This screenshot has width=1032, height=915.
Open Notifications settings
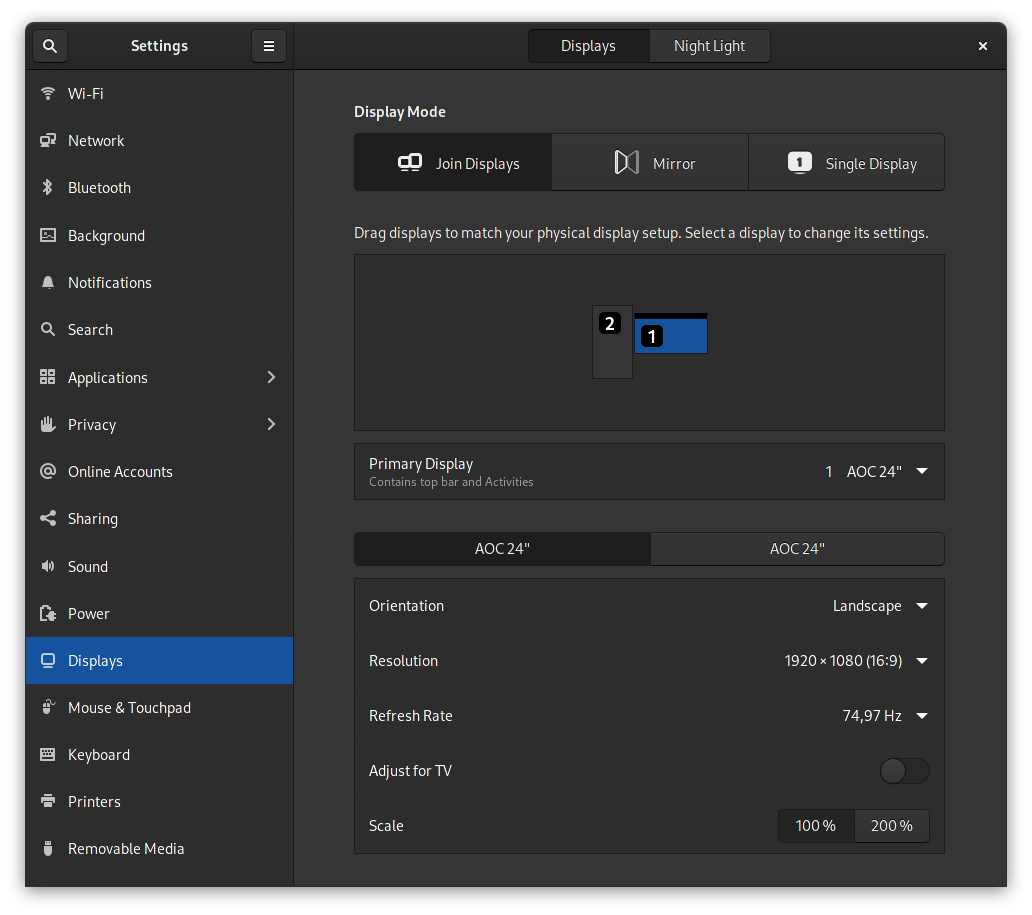click(159, 282)
